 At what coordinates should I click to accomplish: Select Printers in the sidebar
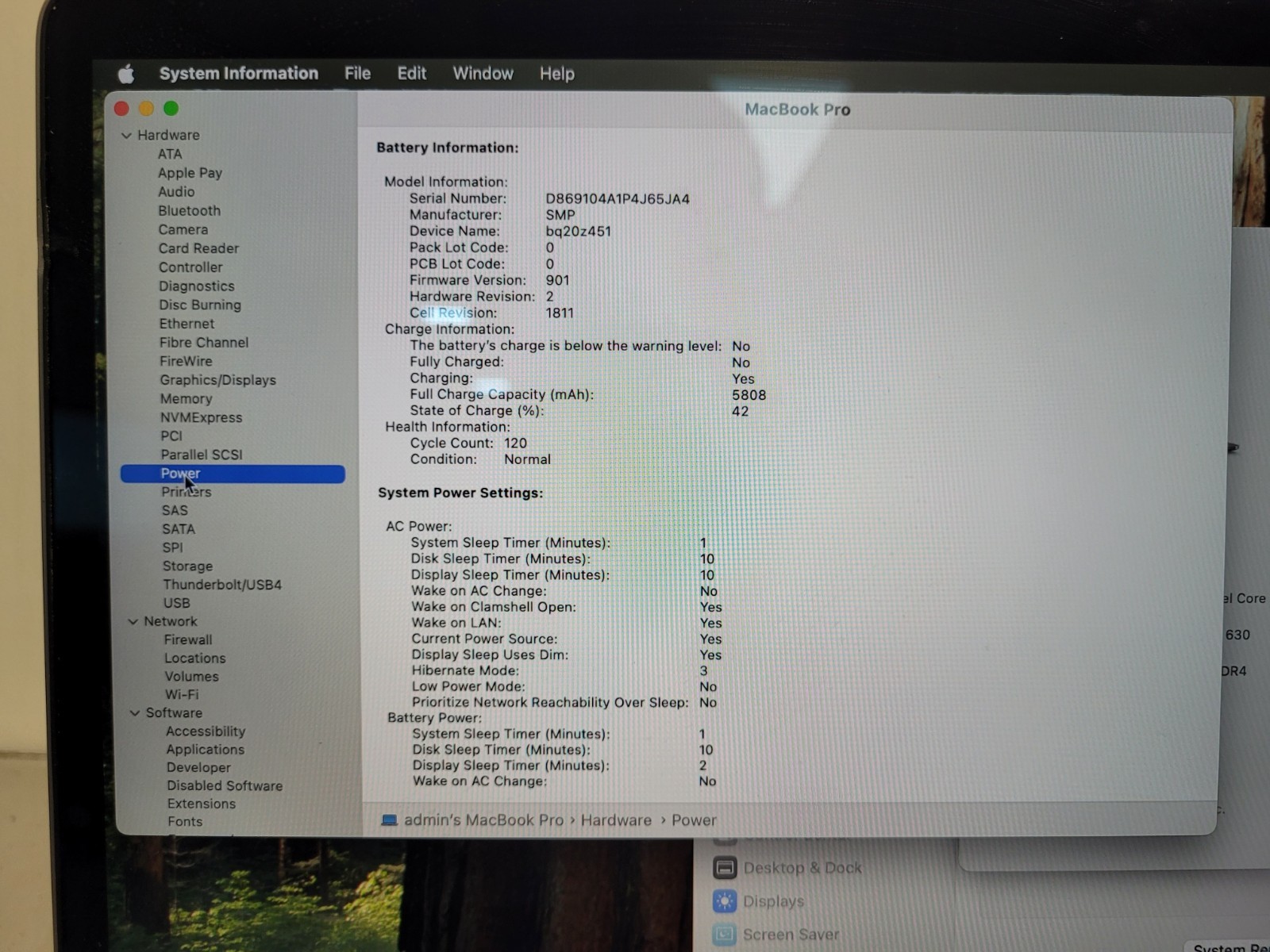pos(187,492)
